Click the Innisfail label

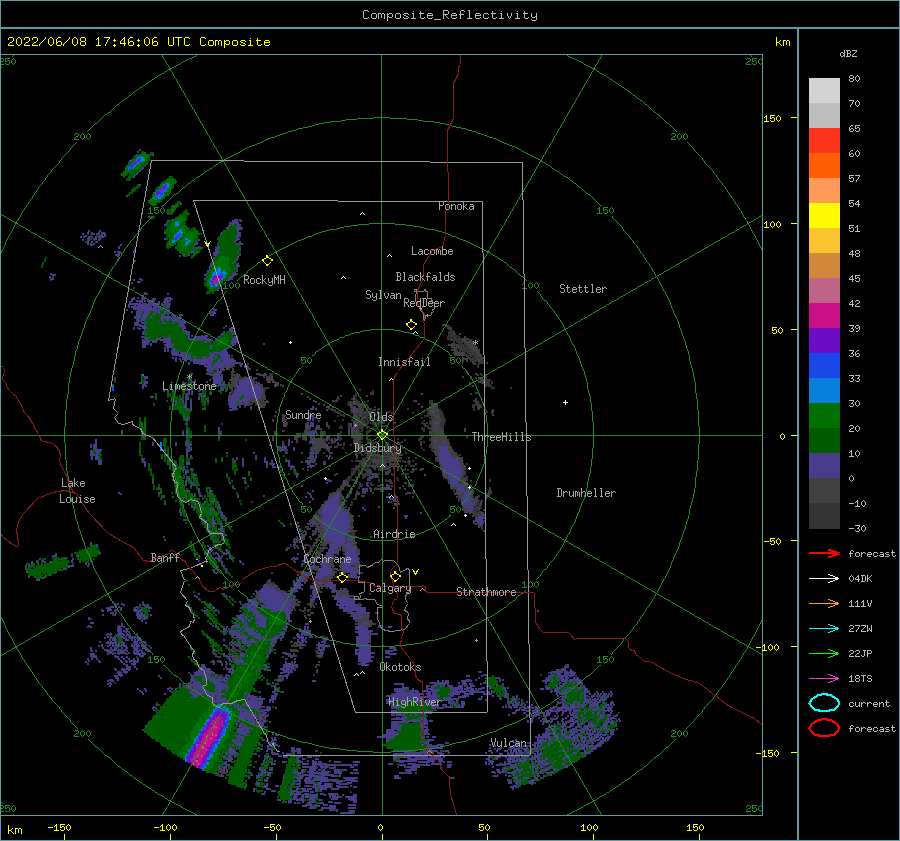(x=404, y=362)
